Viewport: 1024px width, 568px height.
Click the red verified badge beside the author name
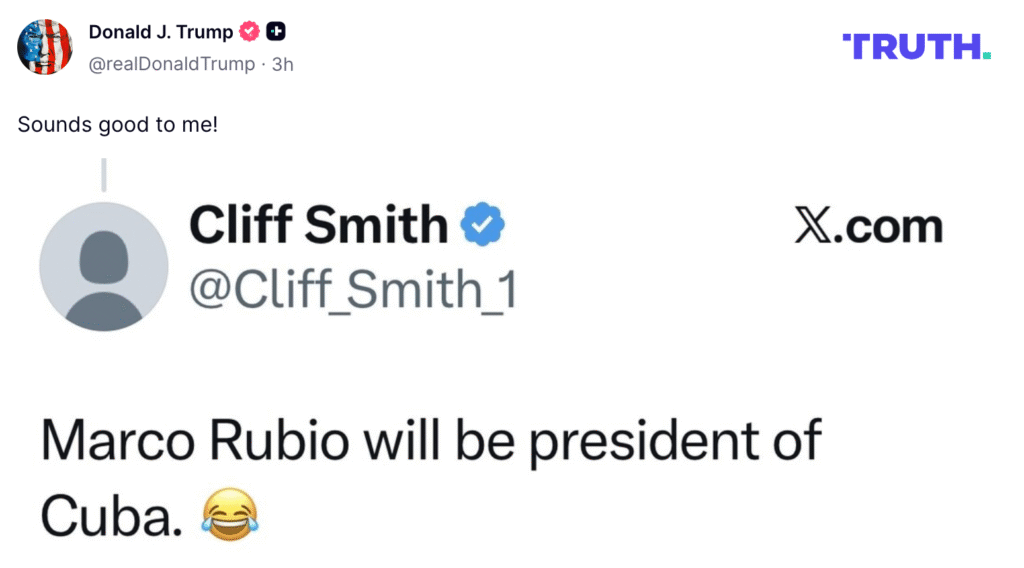coord(249,32)
